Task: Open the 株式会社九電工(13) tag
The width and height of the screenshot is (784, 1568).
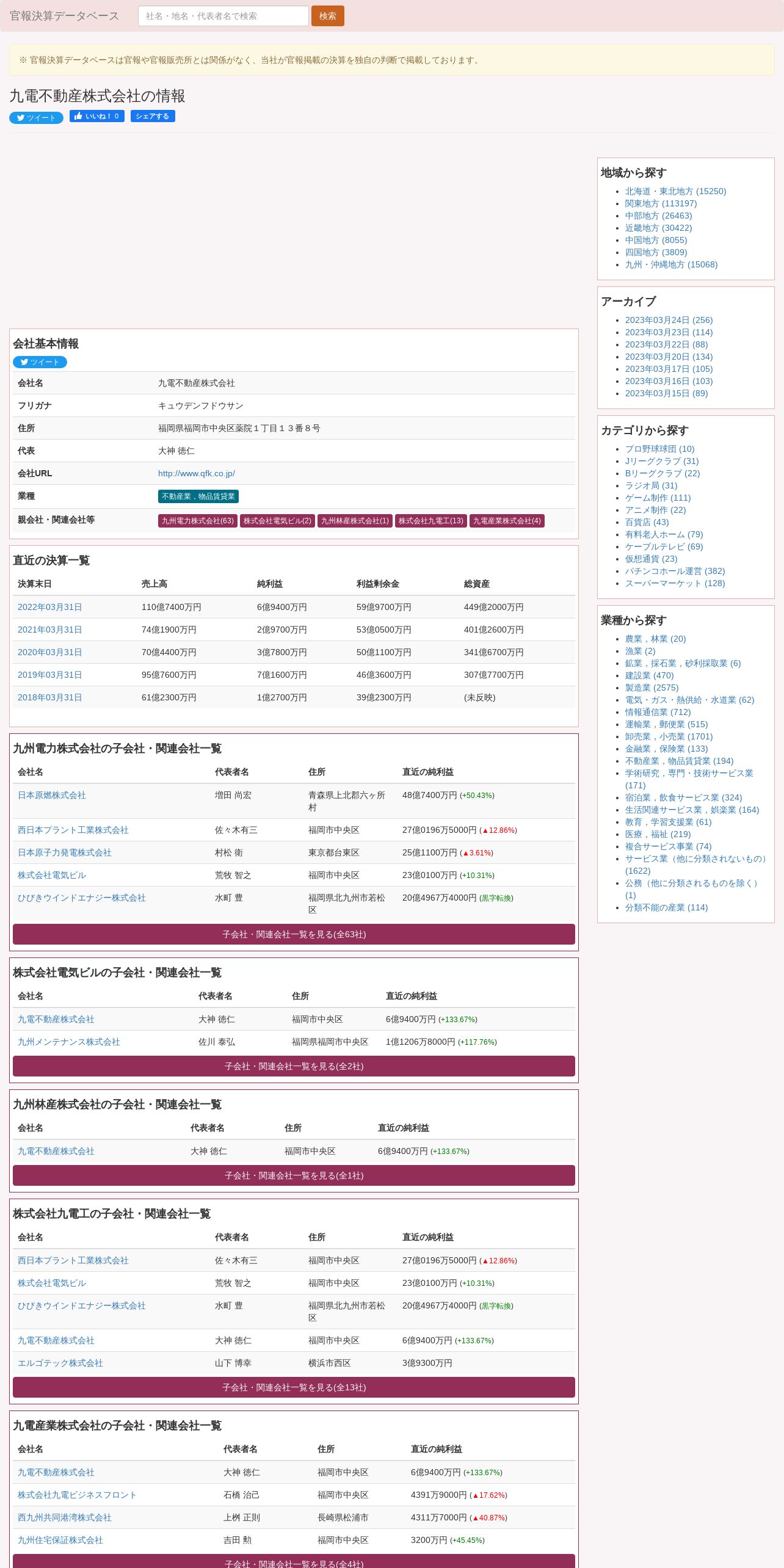Action: tap(430, 521)
